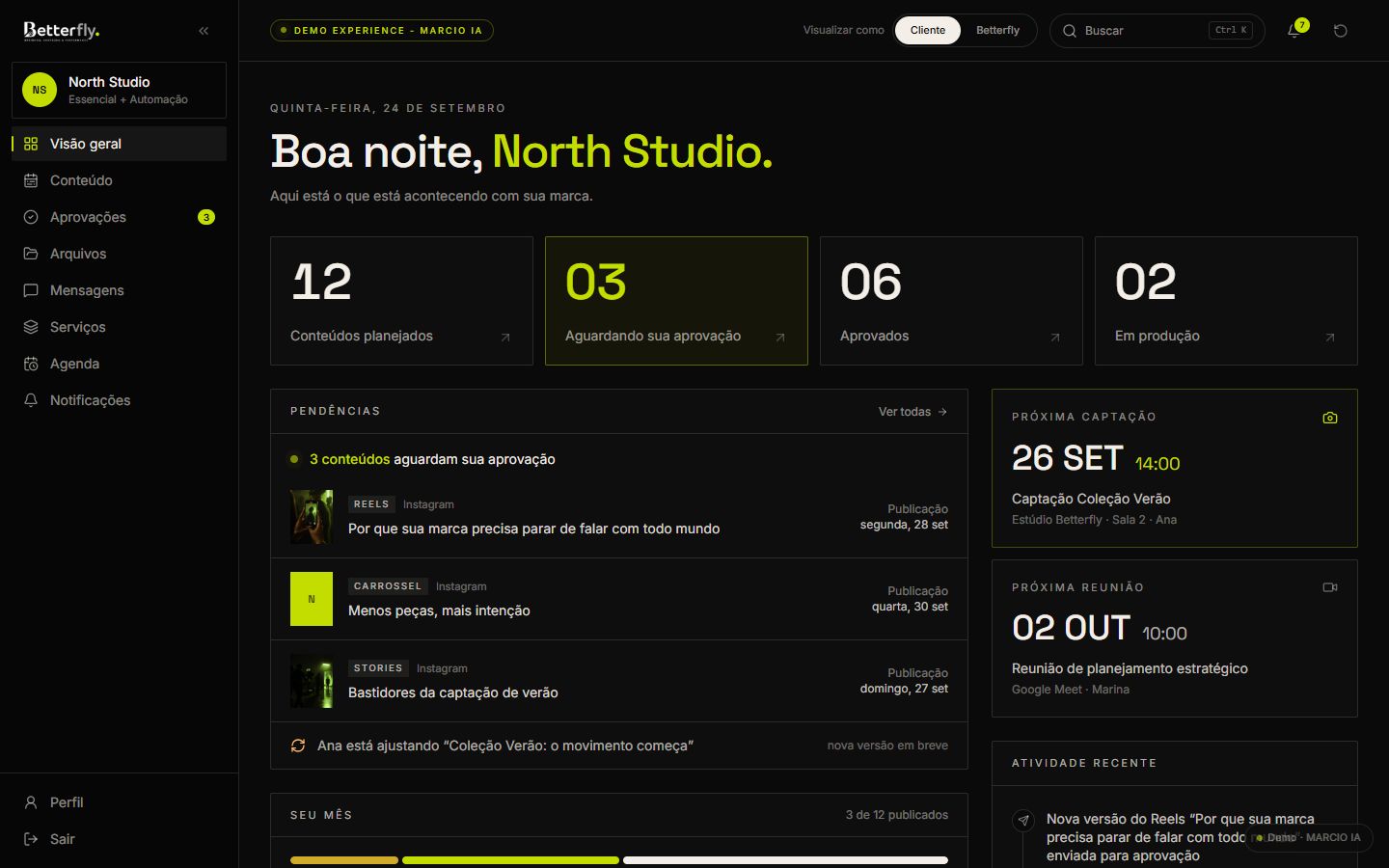The image size is (1389, 868).
Task: Go to Serviços section
Action: pyautogui.click(x=119, y=327)
